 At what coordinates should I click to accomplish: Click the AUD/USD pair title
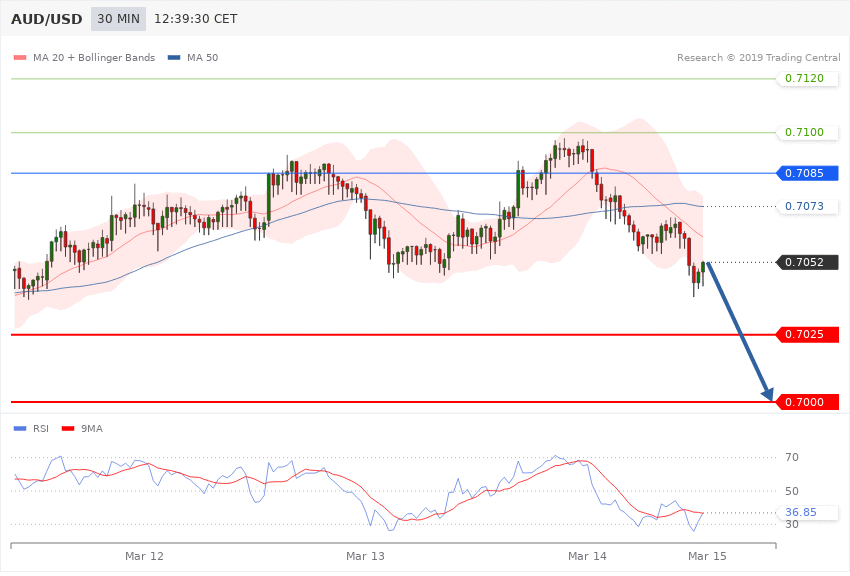coord(47,19)
